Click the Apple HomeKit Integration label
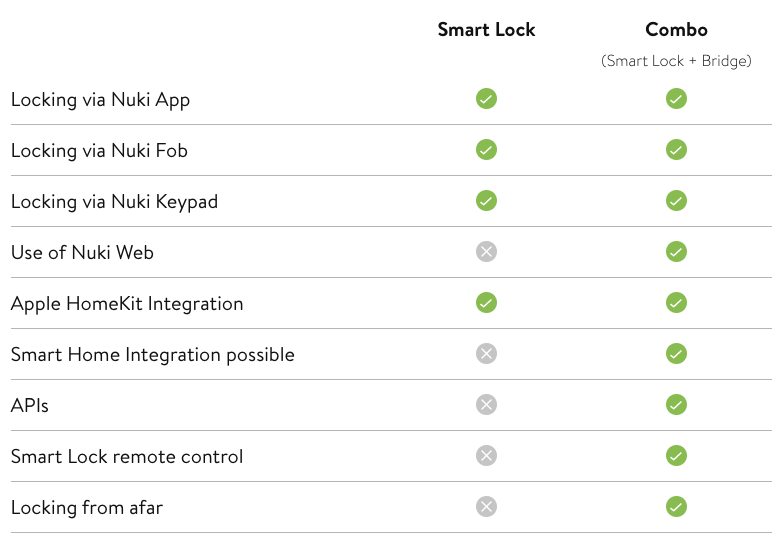The height and width of the screenshot is (538, 779). pyautogui.click(x=127, y=304)
